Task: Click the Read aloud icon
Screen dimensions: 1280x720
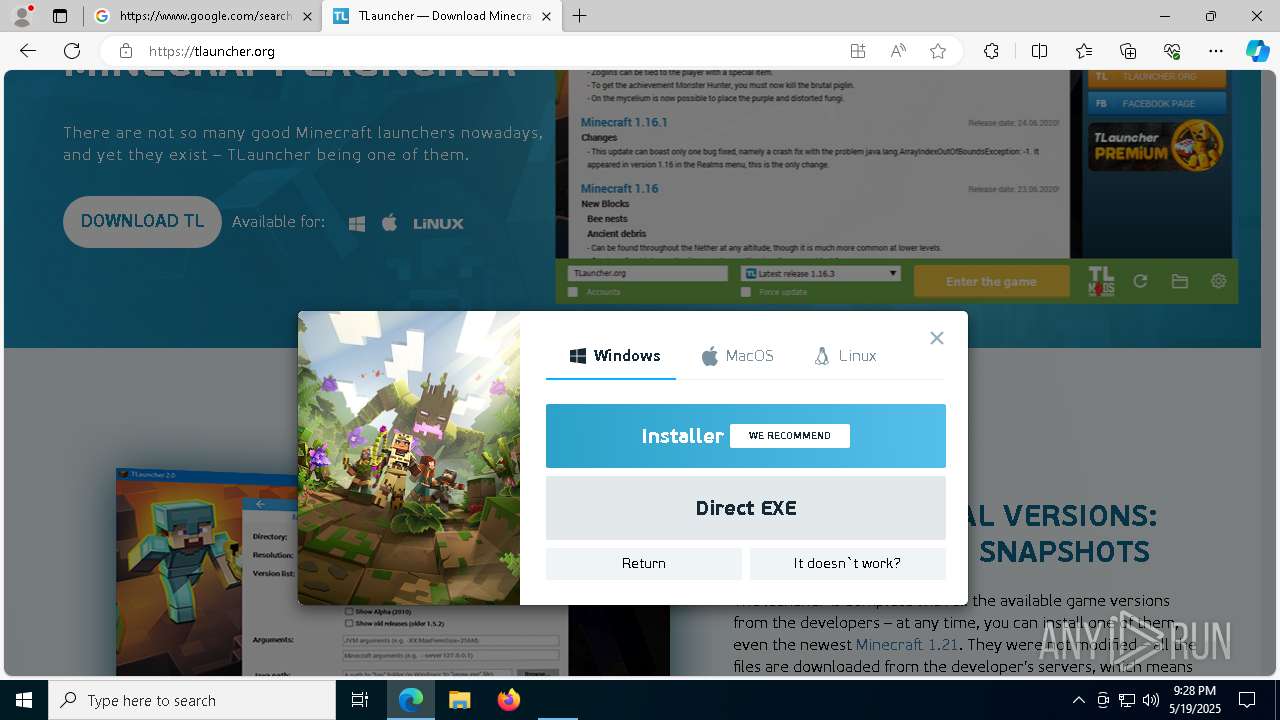Action: (x=898, y=51)
